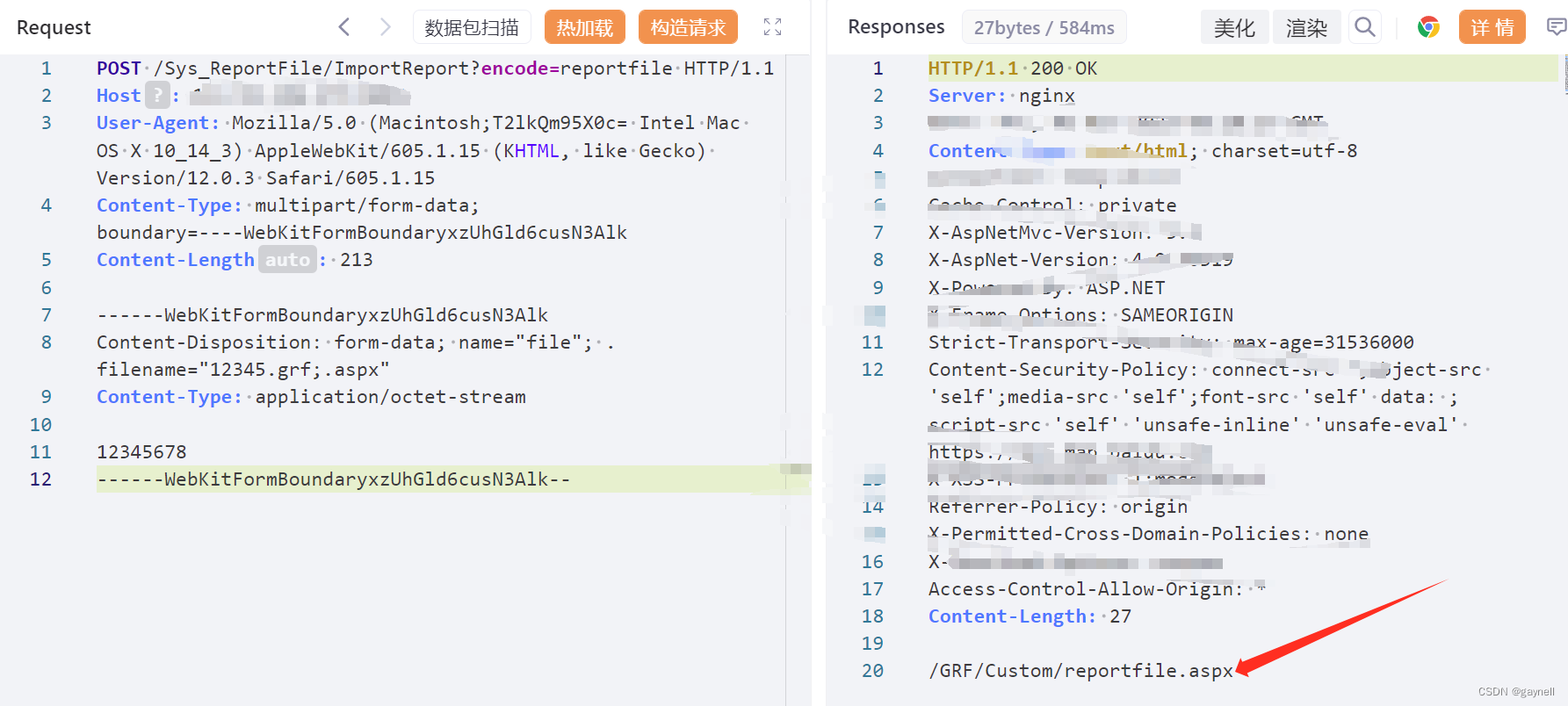Click the 详情 details button
This screenshot has height=706, width=1568.
(1492, 27)
